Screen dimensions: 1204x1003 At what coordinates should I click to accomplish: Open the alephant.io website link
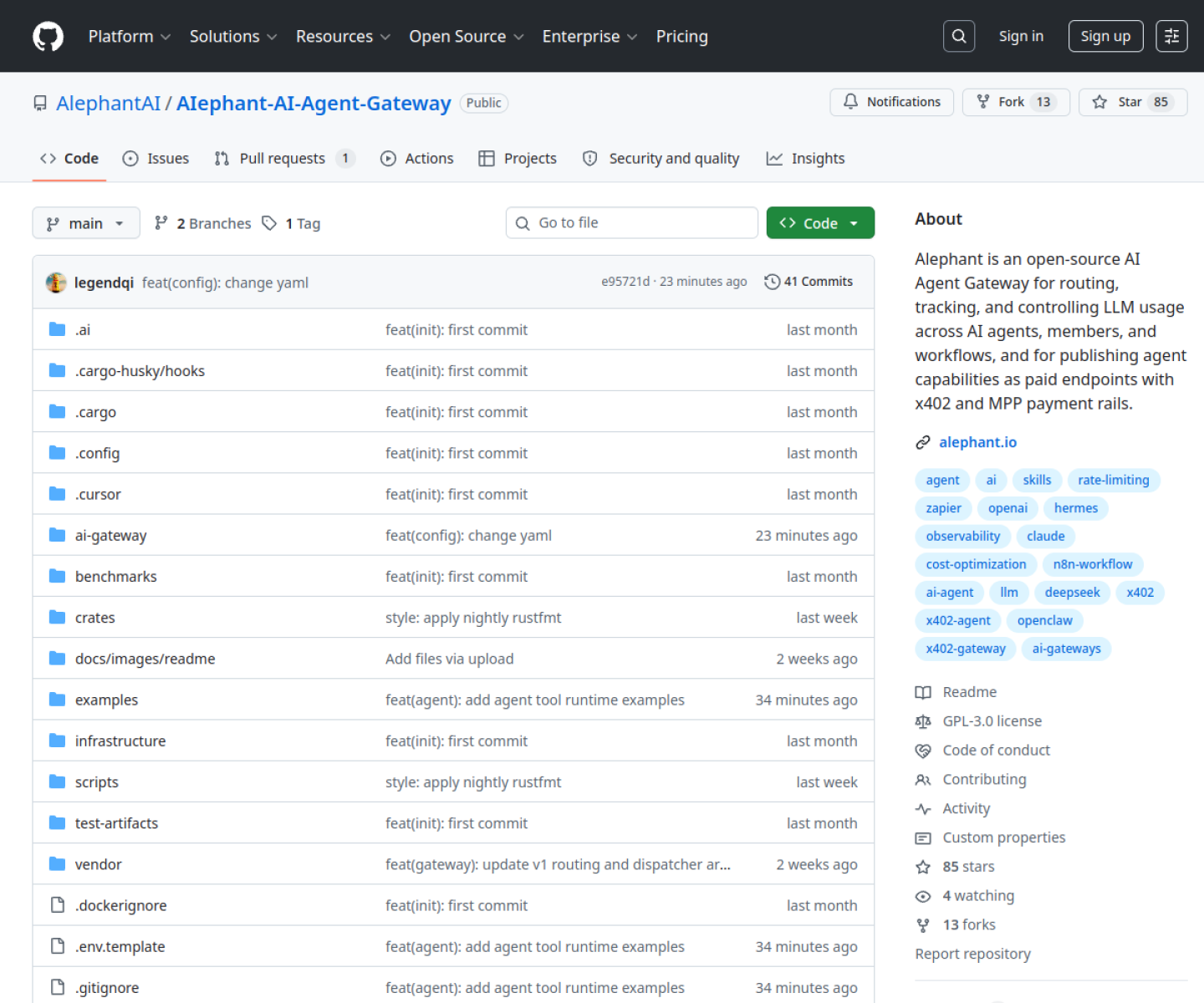coord(977,442)
